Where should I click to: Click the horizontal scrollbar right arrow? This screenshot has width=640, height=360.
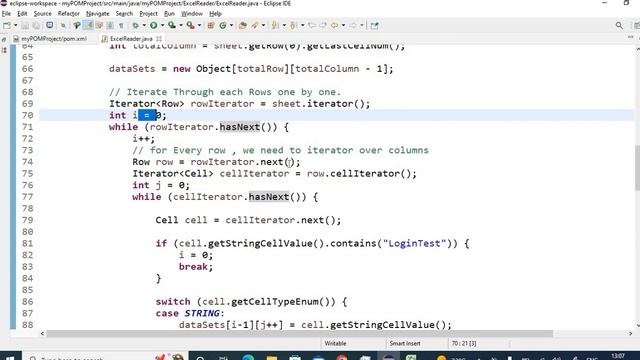(630, 333)
